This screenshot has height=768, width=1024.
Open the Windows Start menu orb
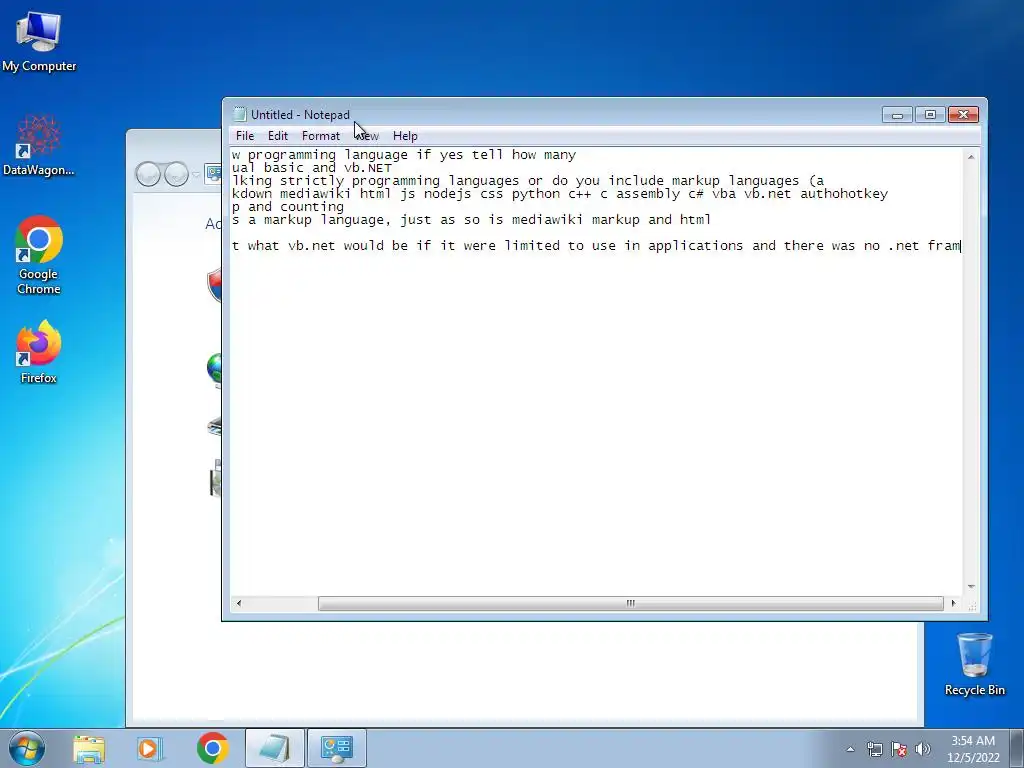[26, 748]
